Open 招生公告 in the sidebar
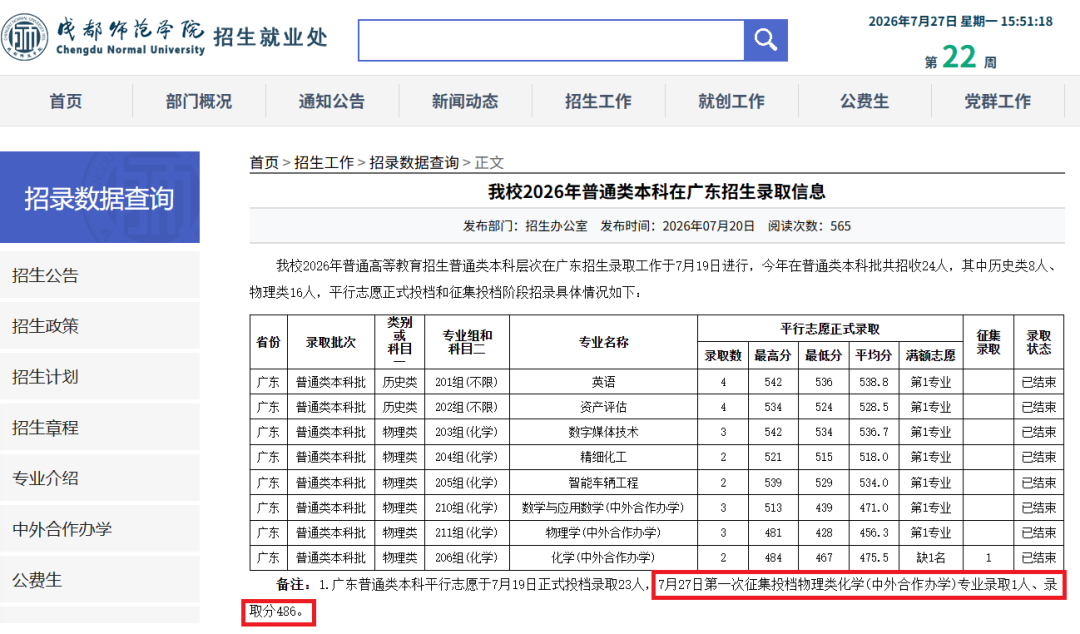 (100, 276)
